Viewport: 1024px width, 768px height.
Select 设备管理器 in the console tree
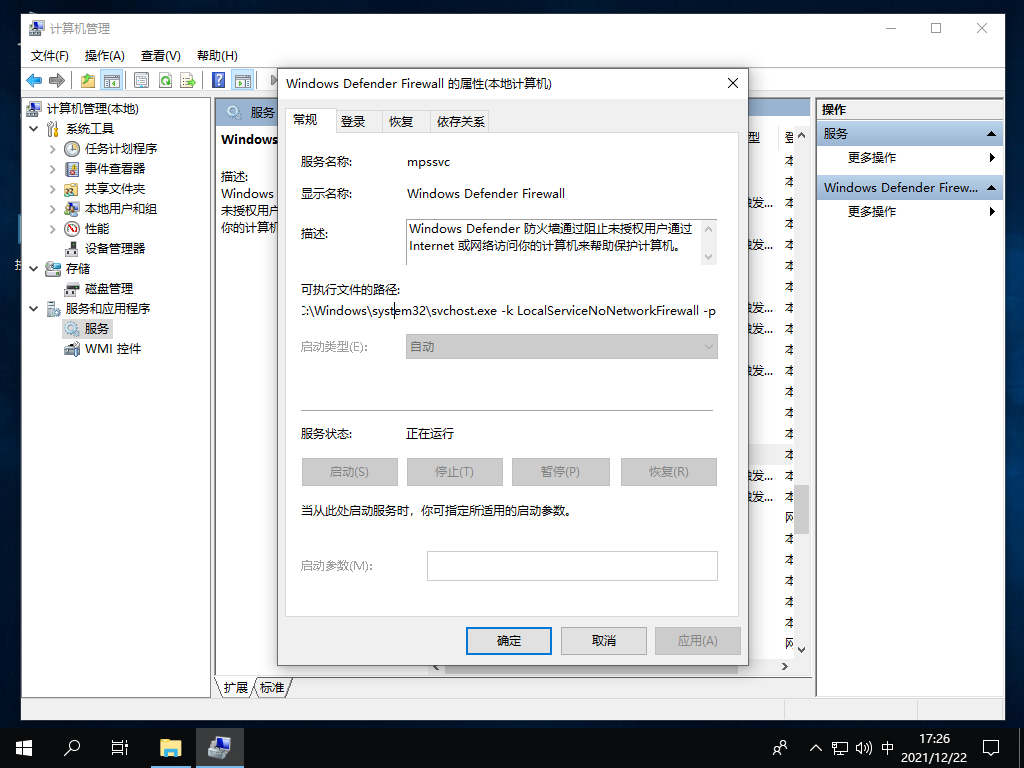(x=114, y=248)
